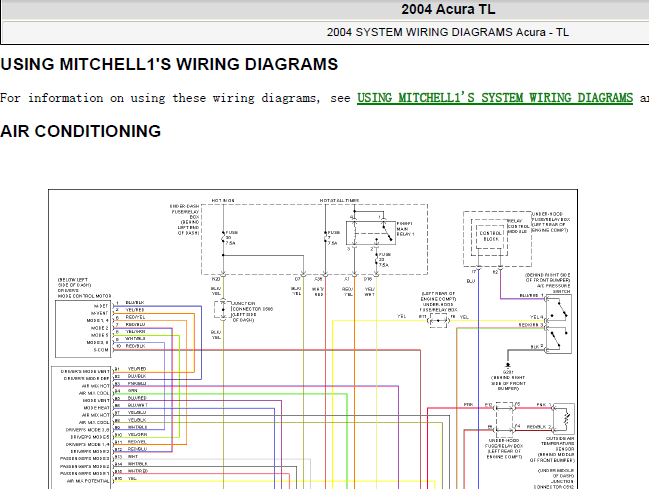Click the relay control module label
Viewport: 649px width, 489px height.
click(x=519, y=226)
